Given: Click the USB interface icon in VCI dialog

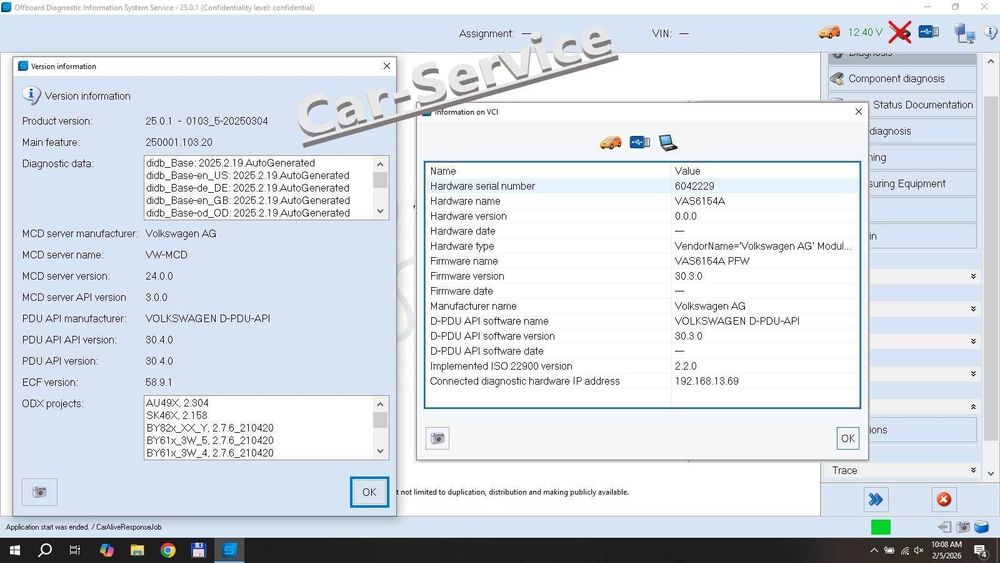Looking at the screenshot, I should (x=640, y=142).
